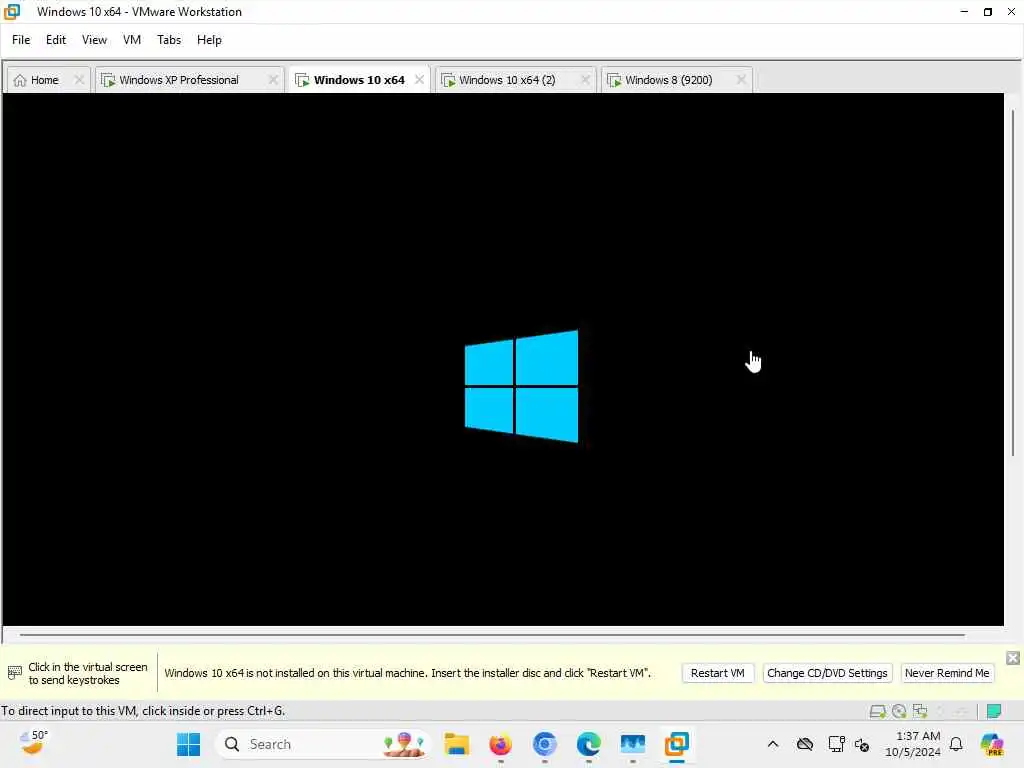The width and height of the screenshot is (1024, 768).
Task: Open Change CD/DVD Settings
Action: tap(827, 673)
